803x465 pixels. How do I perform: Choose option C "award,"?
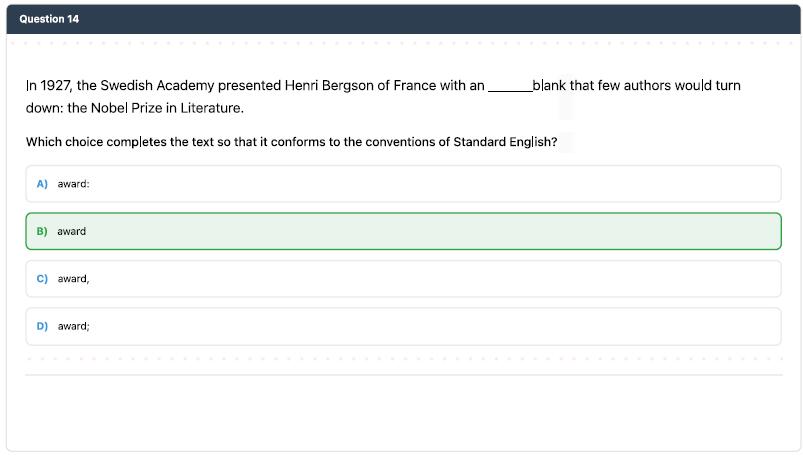[402, 279]
